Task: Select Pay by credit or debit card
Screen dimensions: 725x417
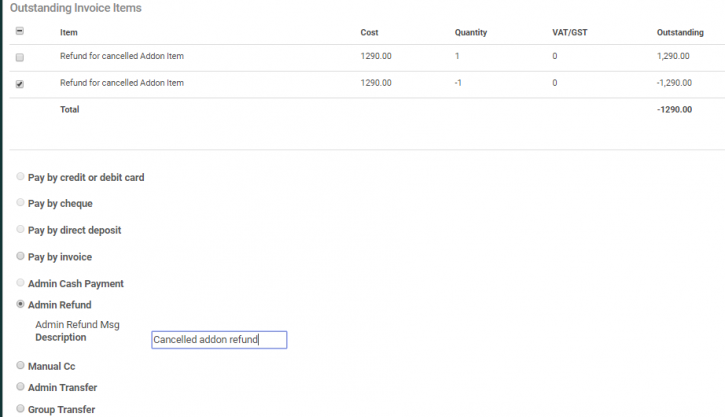Action: [x=20, y=177]
